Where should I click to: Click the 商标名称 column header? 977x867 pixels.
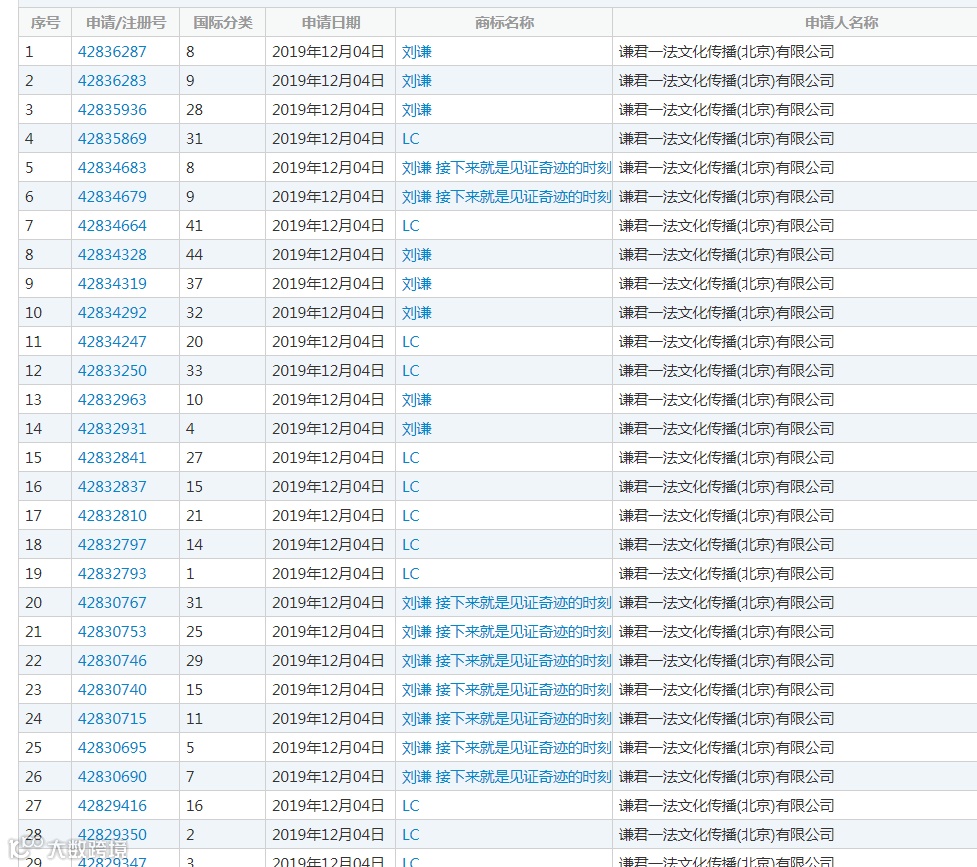504,23
